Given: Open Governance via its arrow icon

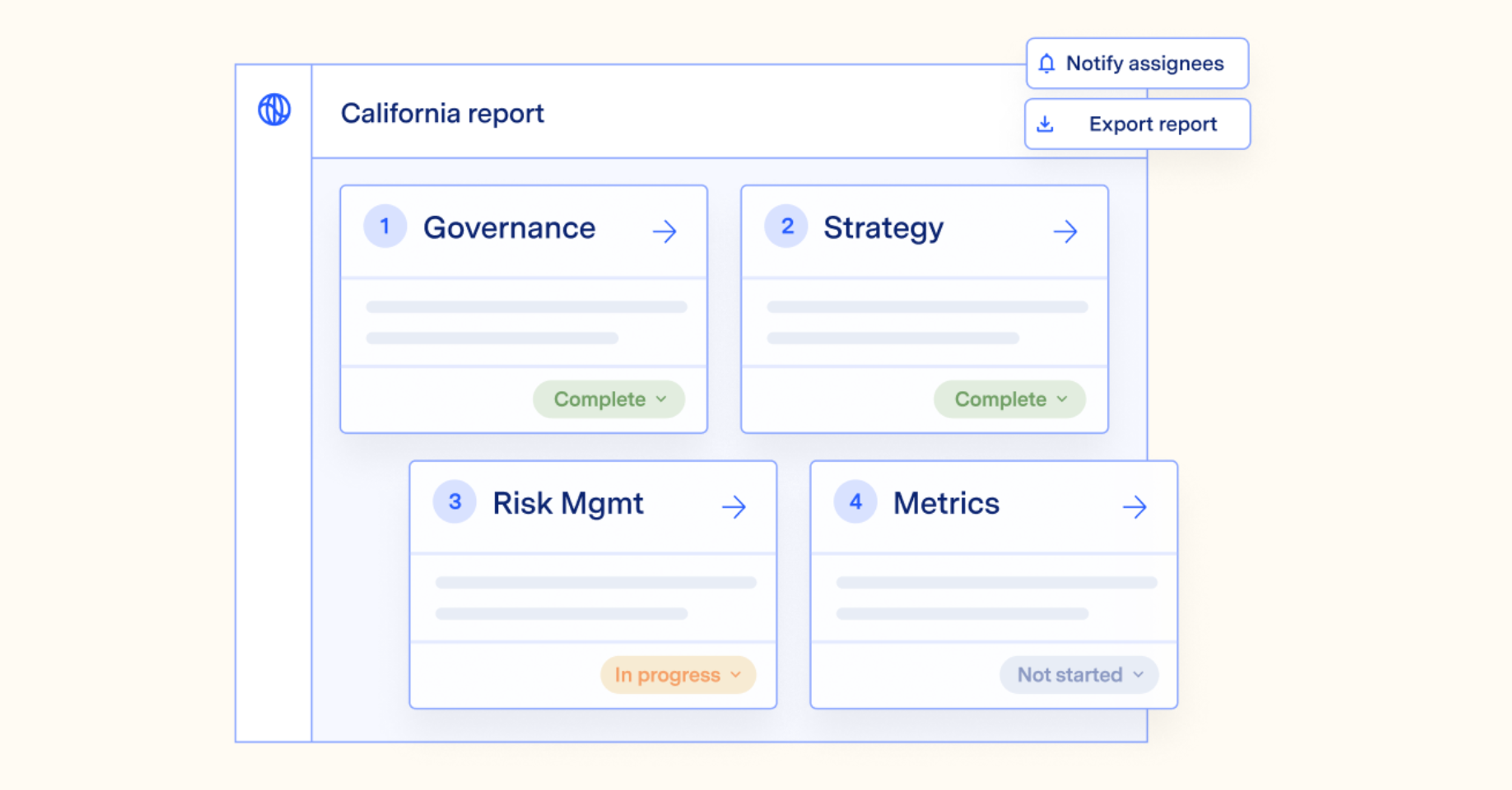Looking at the screenshot, I should pos(664,231).
